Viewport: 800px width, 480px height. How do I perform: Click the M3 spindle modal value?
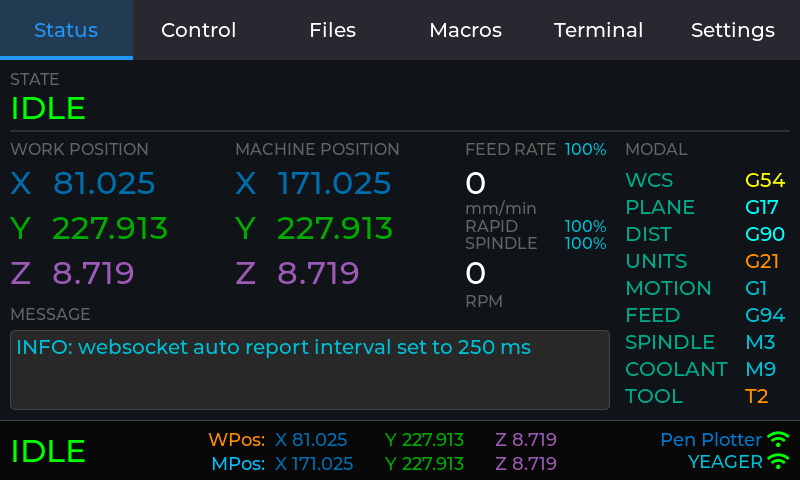tap(760, 343)
